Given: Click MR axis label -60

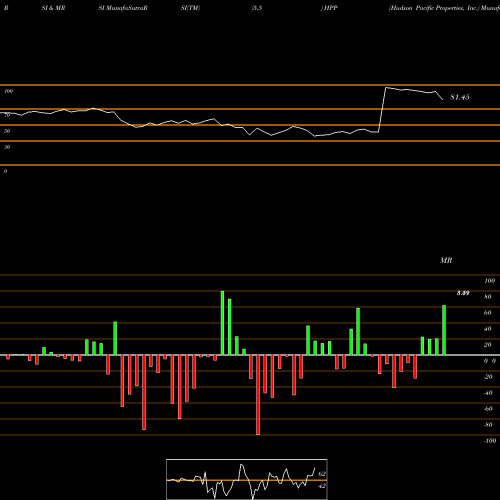Looking at the screenshot, I should point(488,409).
